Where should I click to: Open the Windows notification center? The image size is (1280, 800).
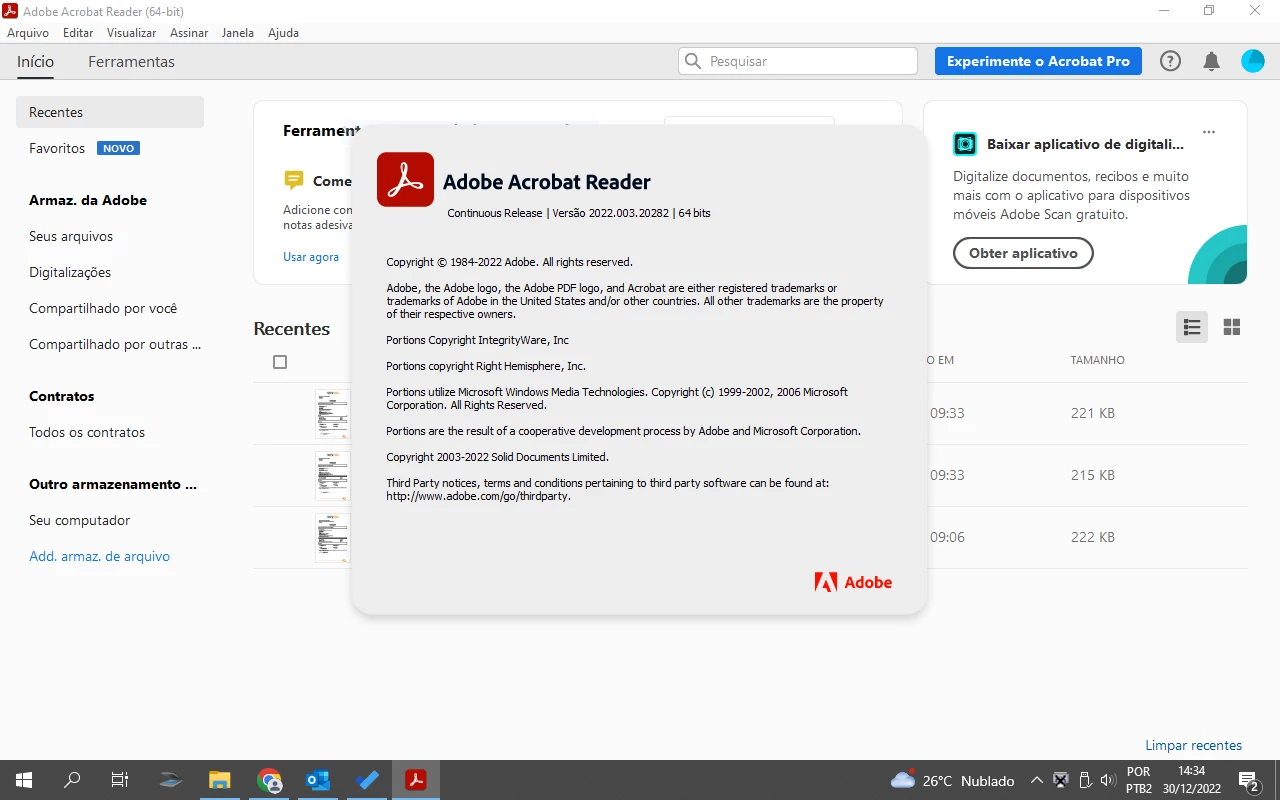[x=1248, y=781]
